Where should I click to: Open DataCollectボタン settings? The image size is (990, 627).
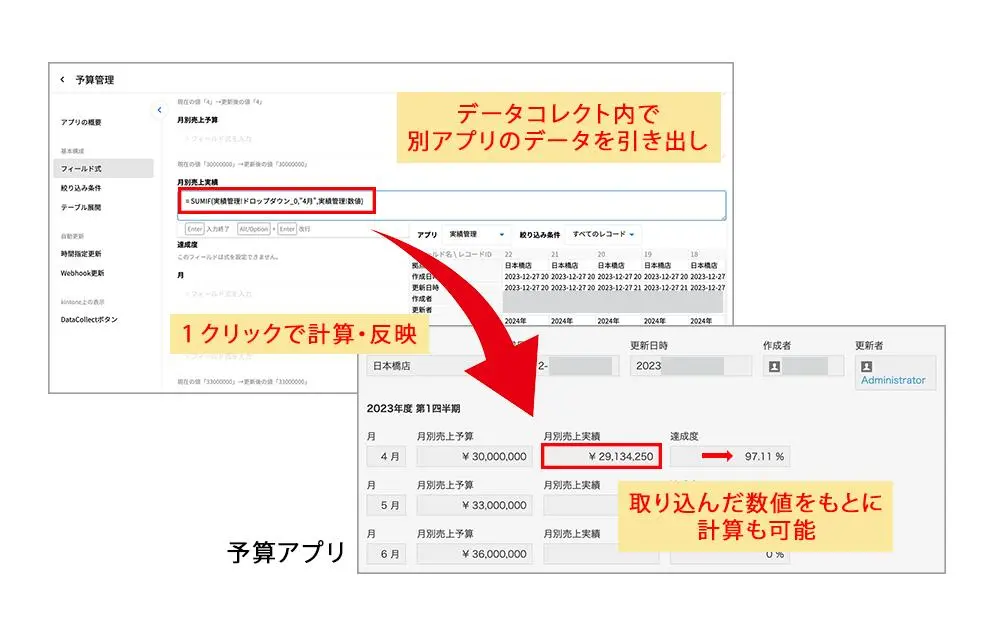click(x=87, y=321)
